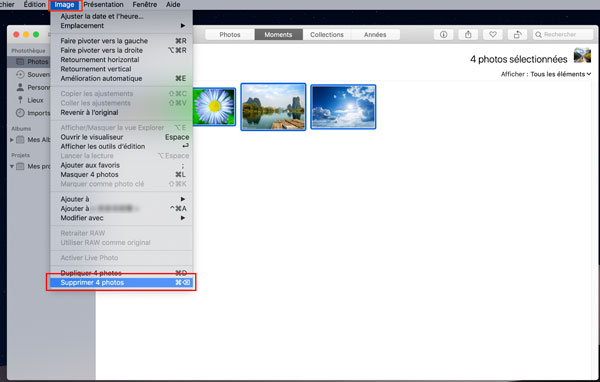Select the lake and mountains photo
Viewport: 600px width, 382px height.
(273, 107)
